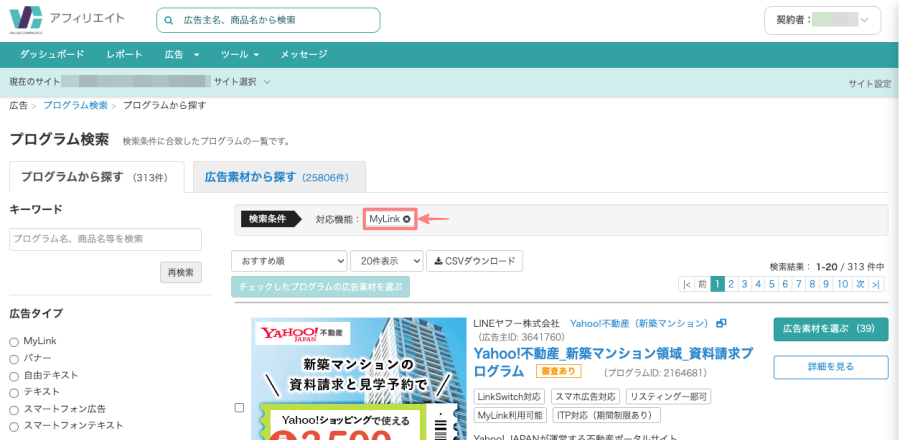Click the 詳細を見る button
900x440 pixels.
click(x=831, y=367)
